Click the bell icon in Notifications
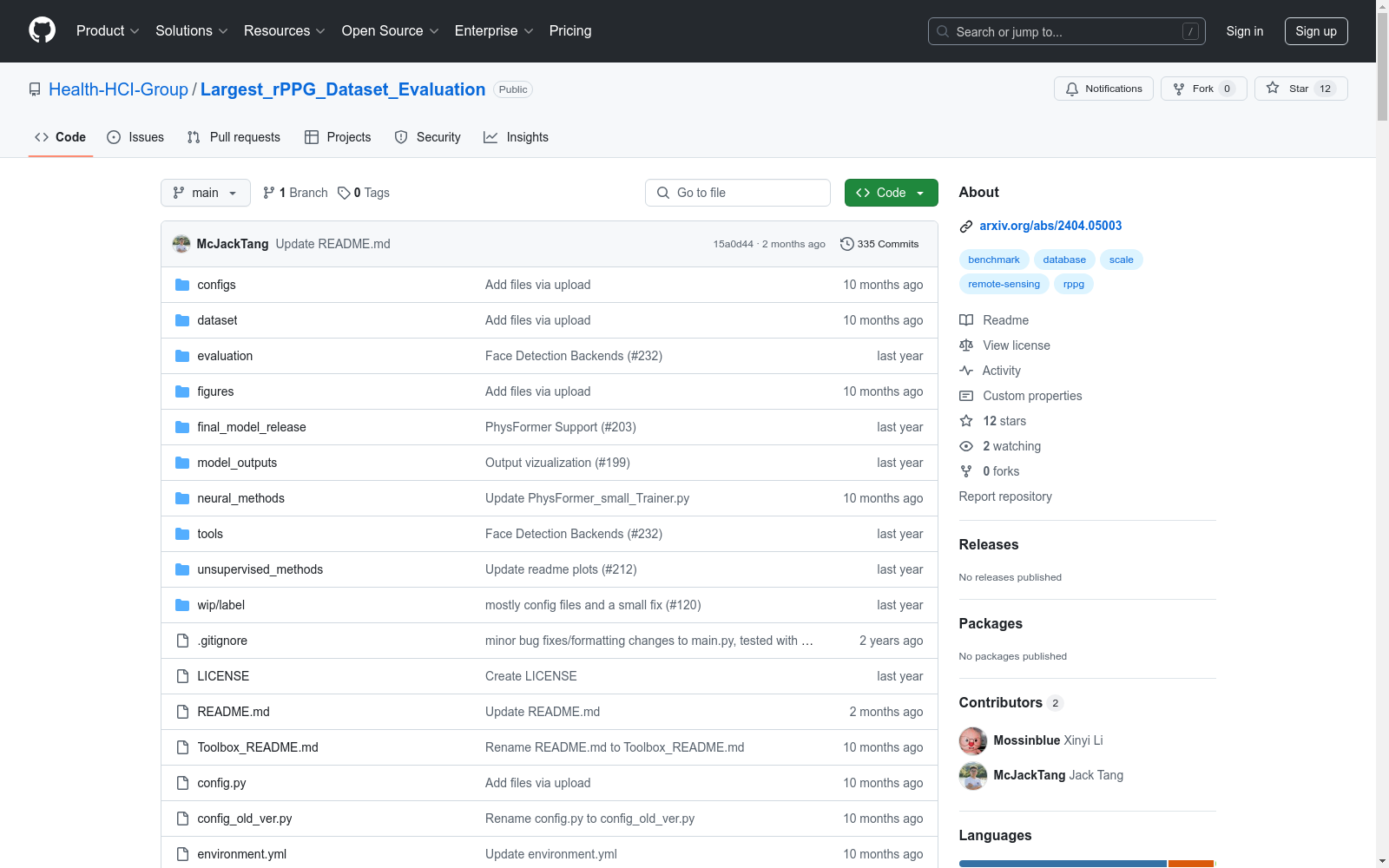The height and width of the screenshot is (868, 1389). pos(1072,89)
